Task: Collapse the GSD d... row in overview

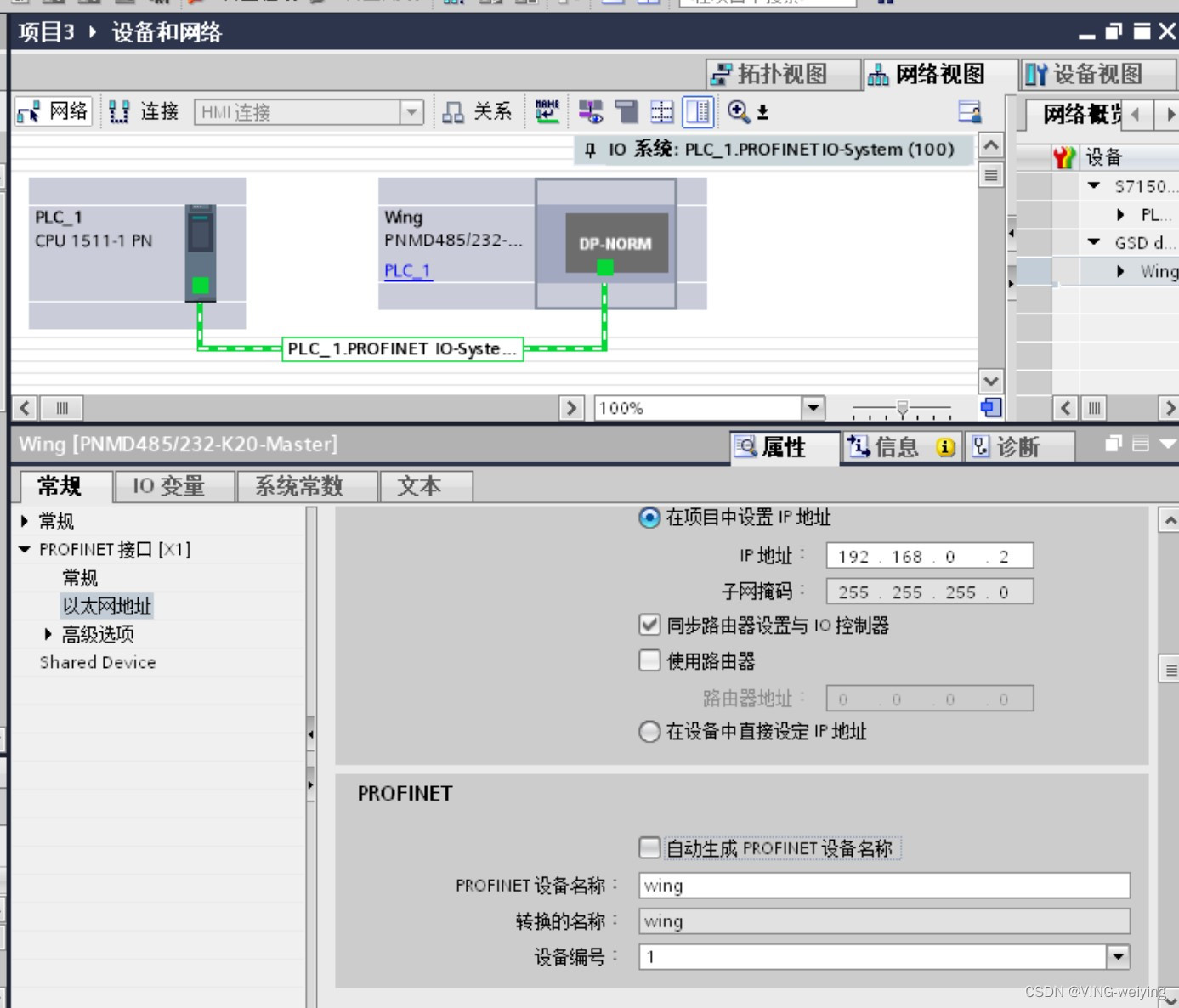Action: (x=1094, y=242)
